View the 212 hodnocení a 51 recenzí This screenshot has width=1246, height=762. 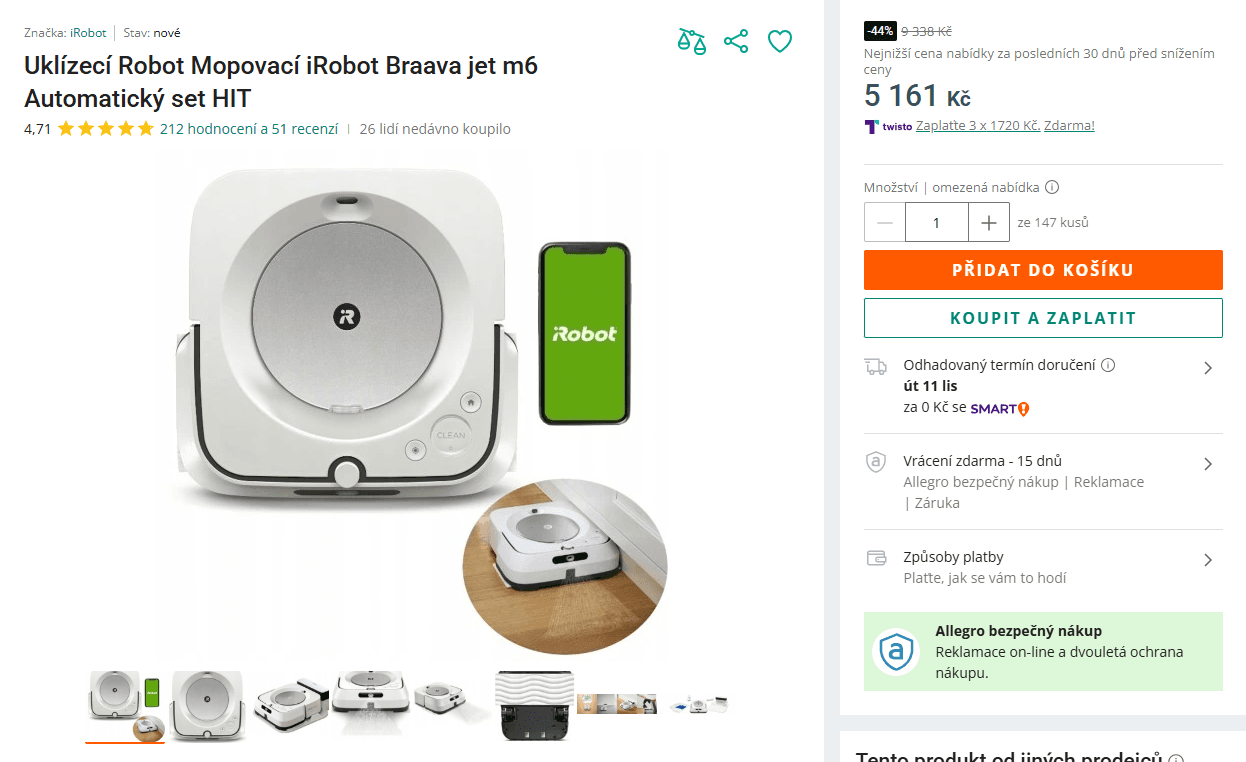(x=248, y=129)
